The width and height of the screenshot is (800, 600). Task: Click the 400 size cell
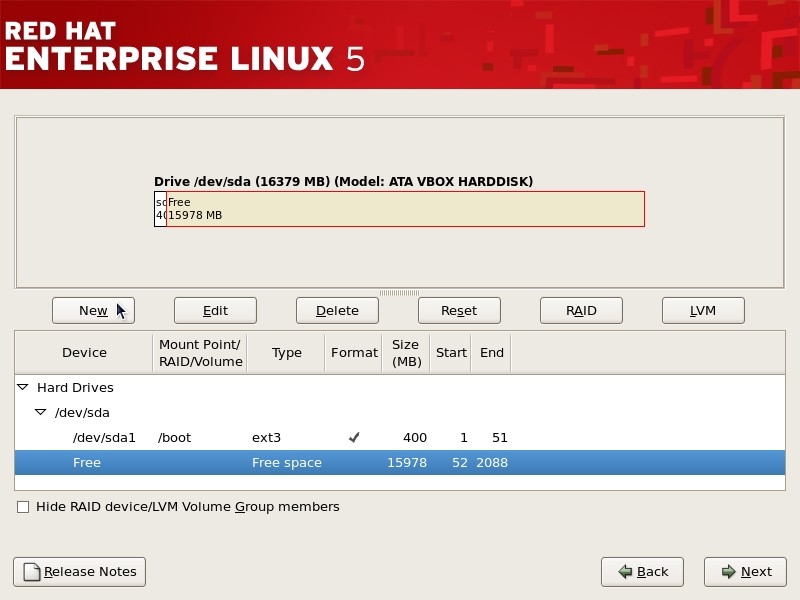[415, 437]
